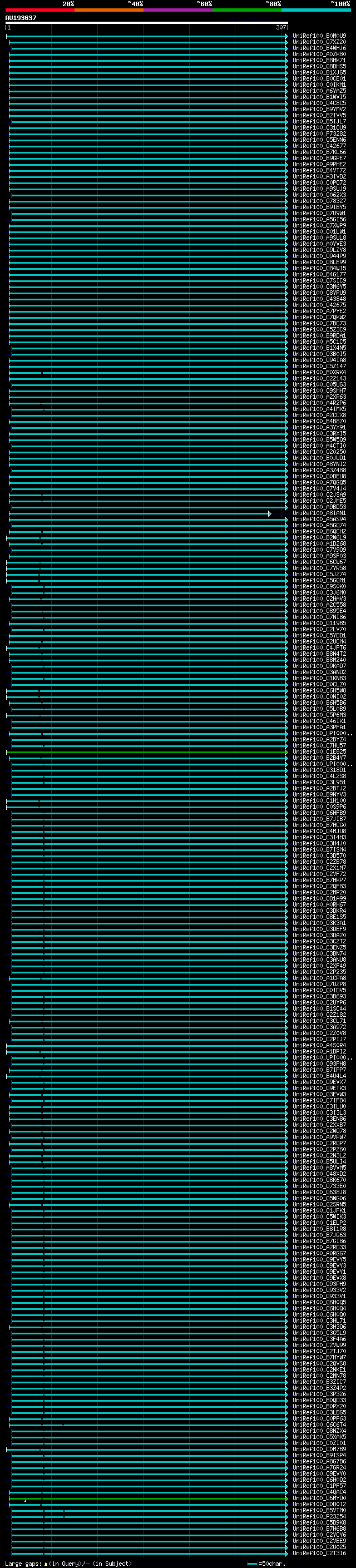
Task: Click the cyan 50char scale marker in the legend
Action: (x=253, y=1564)
